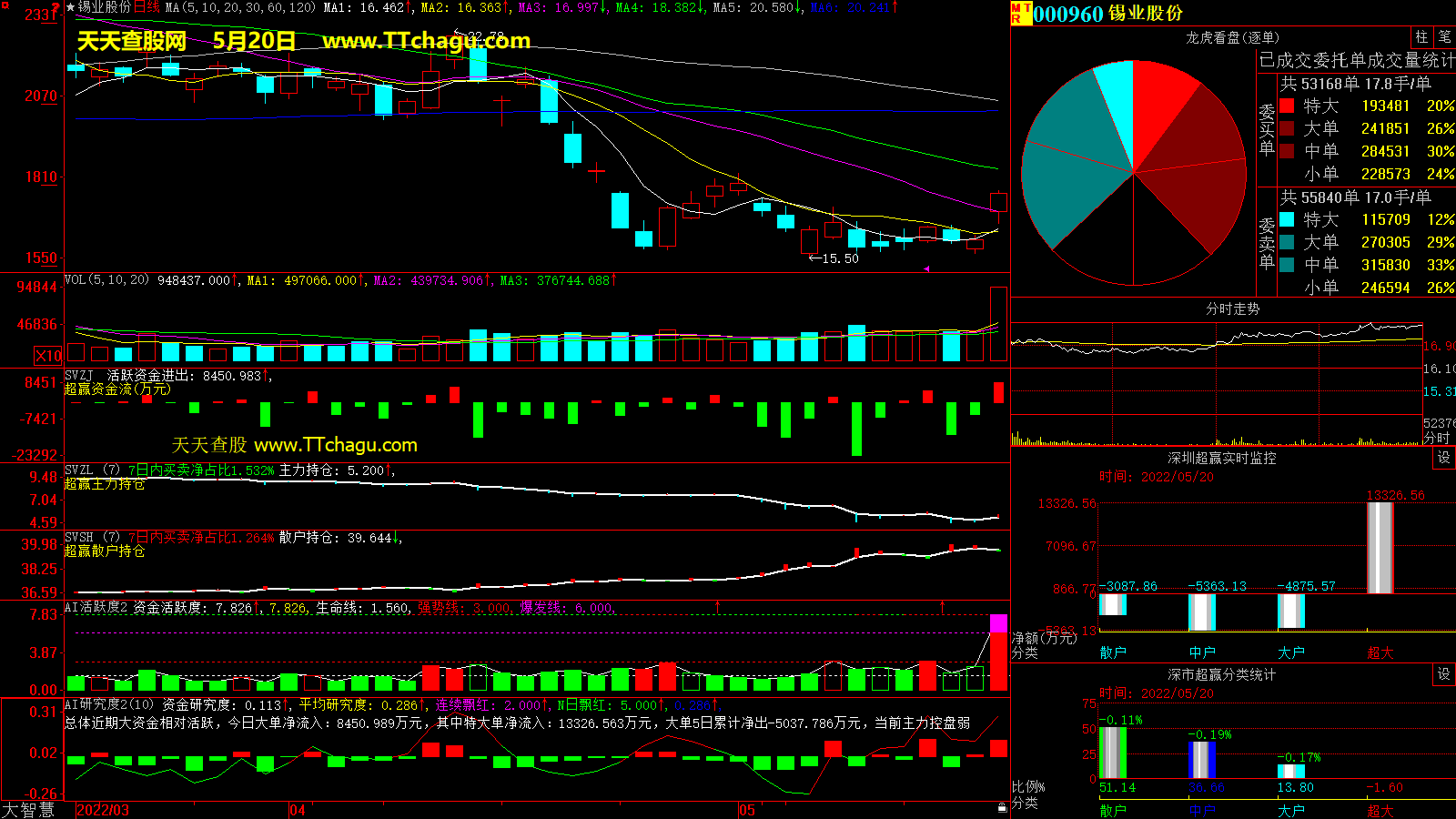Click the MA(5,10,20,30,60,120) indicator parameters

240,7
